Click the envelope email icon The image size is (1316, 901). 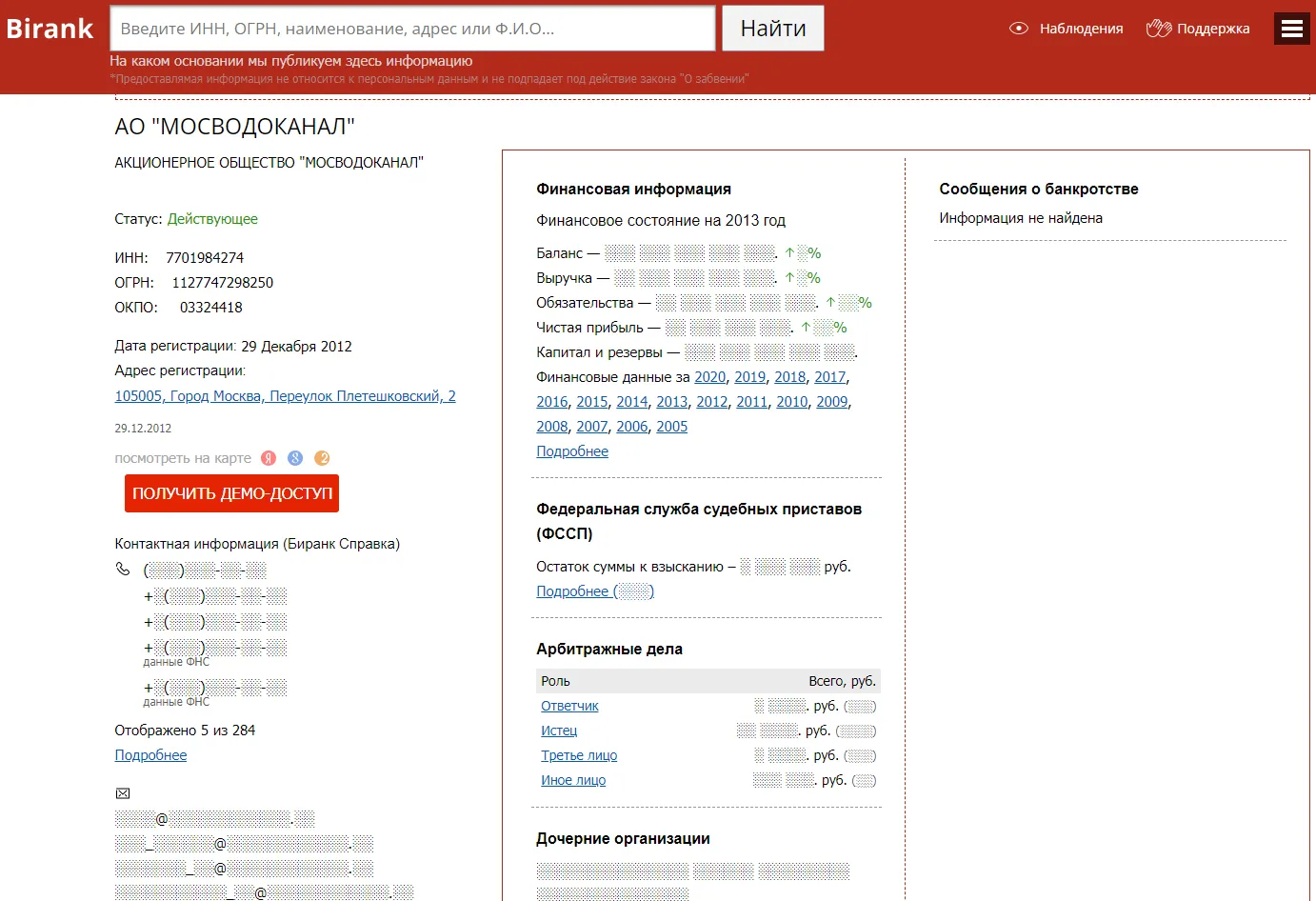point(123,793)
